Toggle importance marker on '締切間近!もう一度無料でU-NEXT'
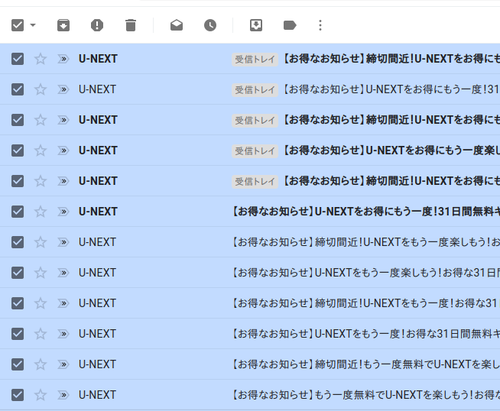The image size is (500, 411). tap(63, 364)
